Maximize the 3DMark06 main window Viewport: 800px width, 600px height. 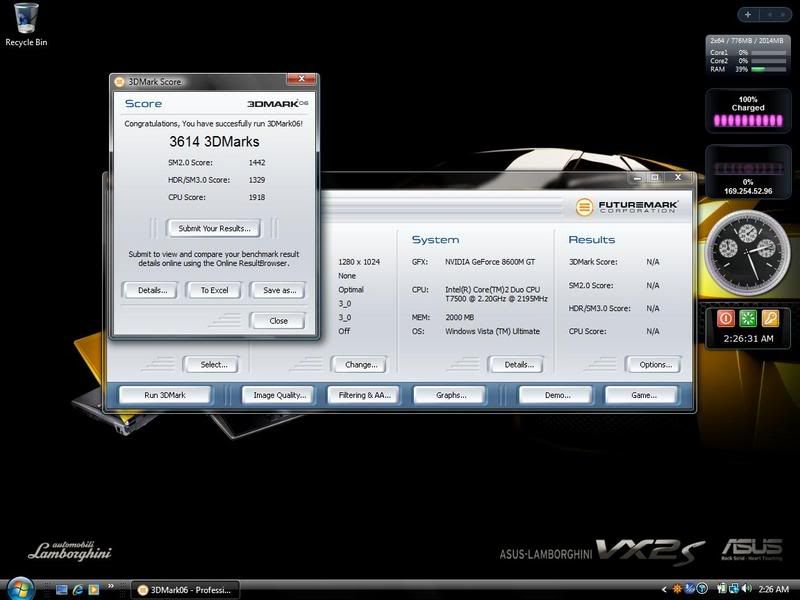pyautogui.click(x=655, y=178)
